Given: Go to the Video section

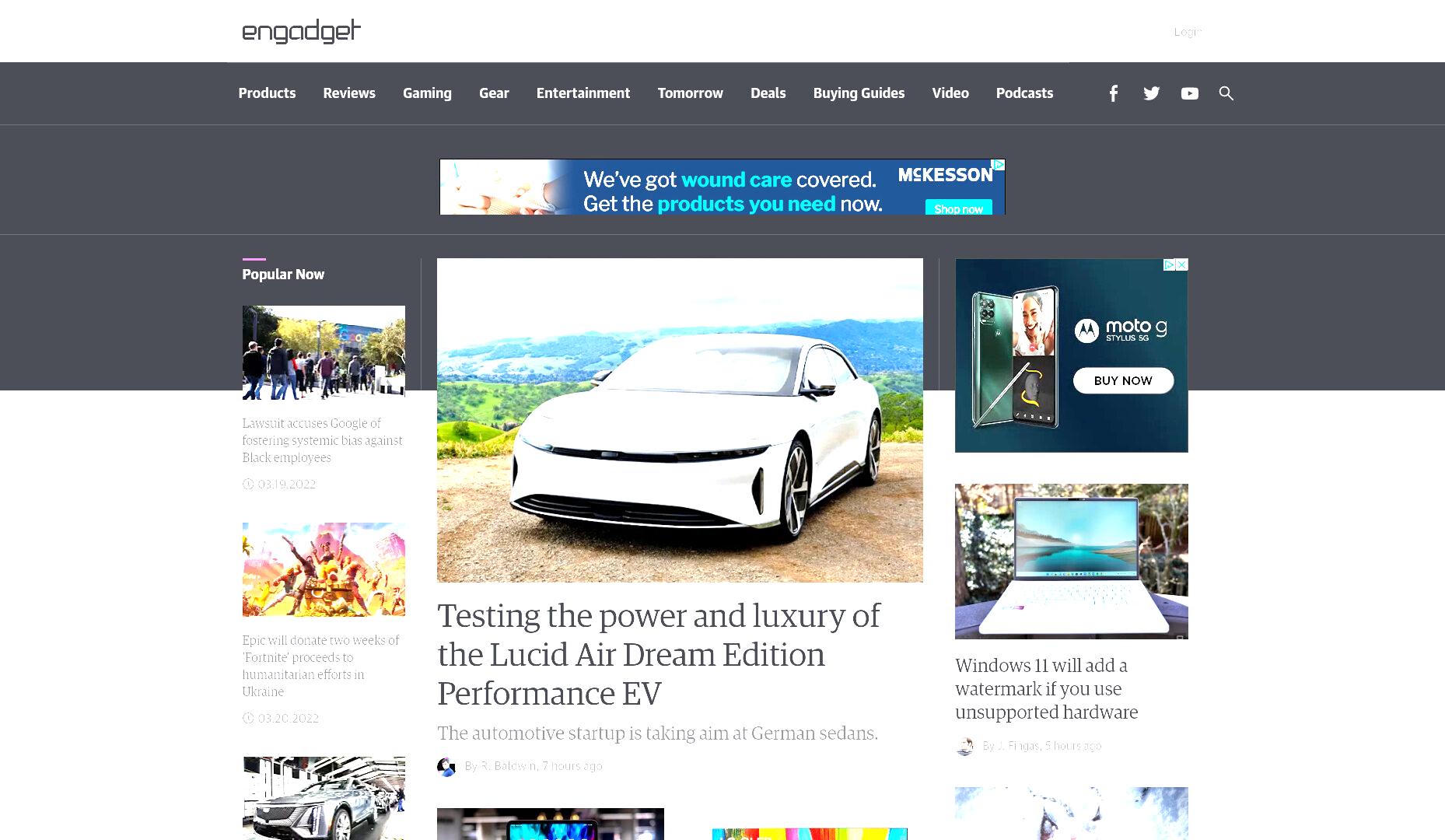Looking at the screenshot, I should pos(950,93).
